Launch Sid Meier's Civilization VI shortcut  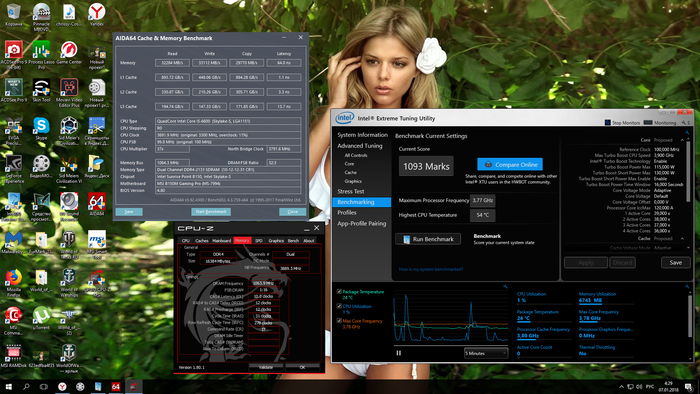(x=69, y=169)
